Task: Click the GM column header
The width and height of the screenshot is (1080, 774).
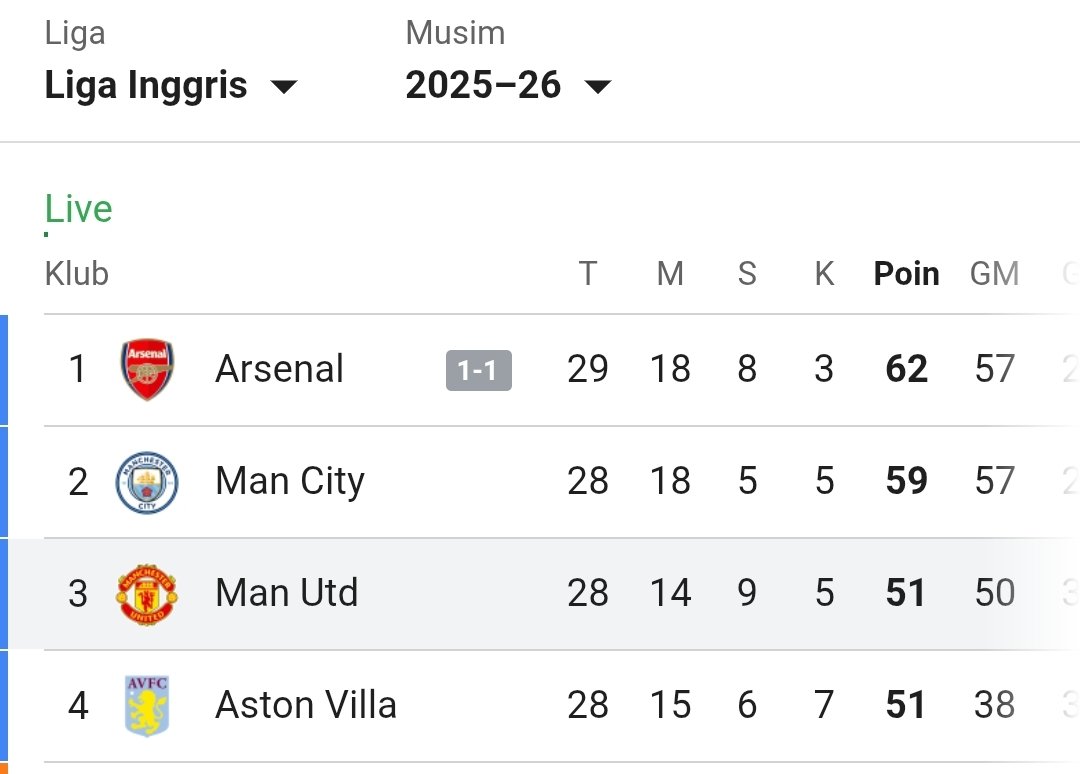Action: [994, 274]
